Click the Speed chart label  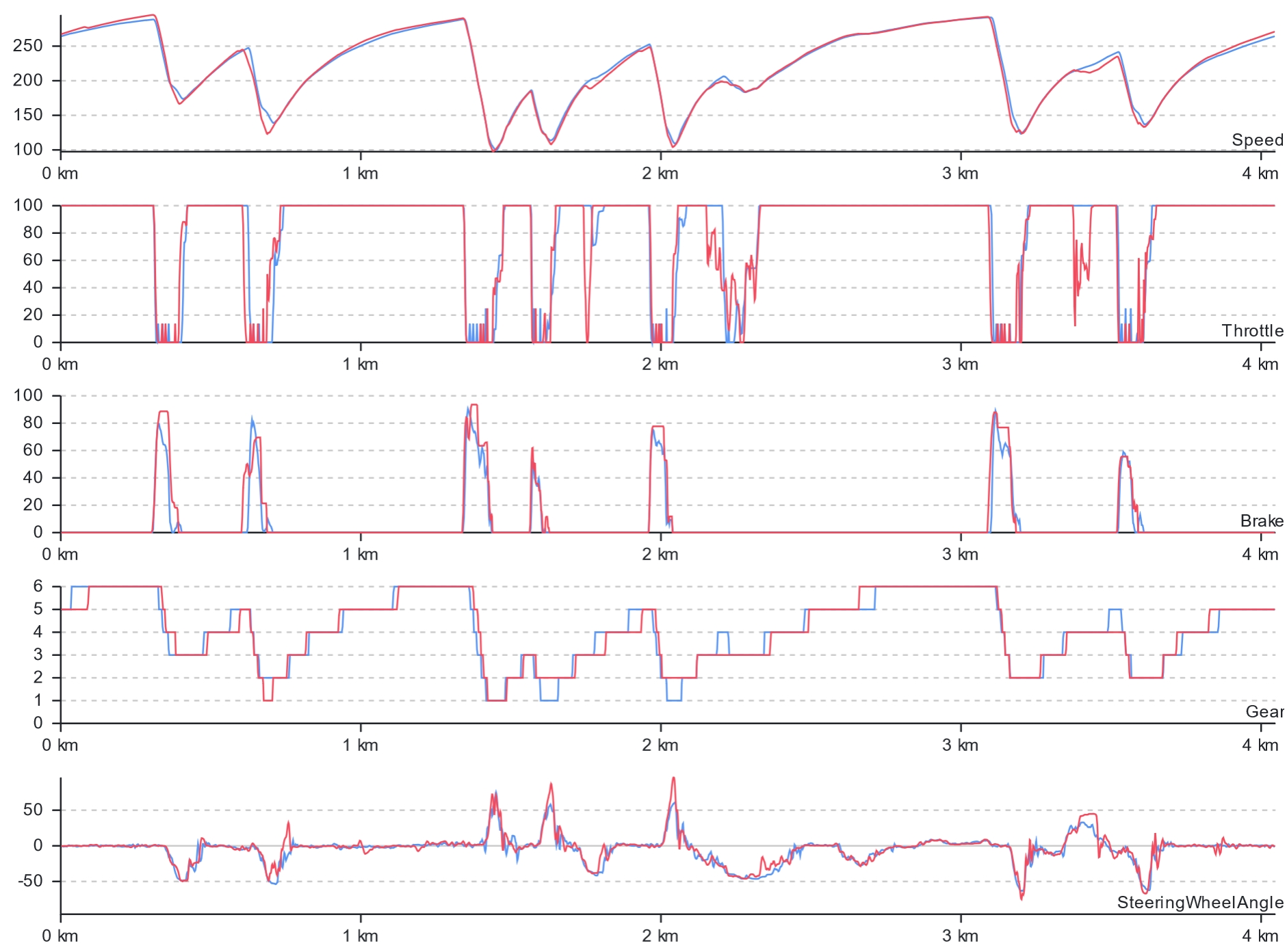(1257, 140)
